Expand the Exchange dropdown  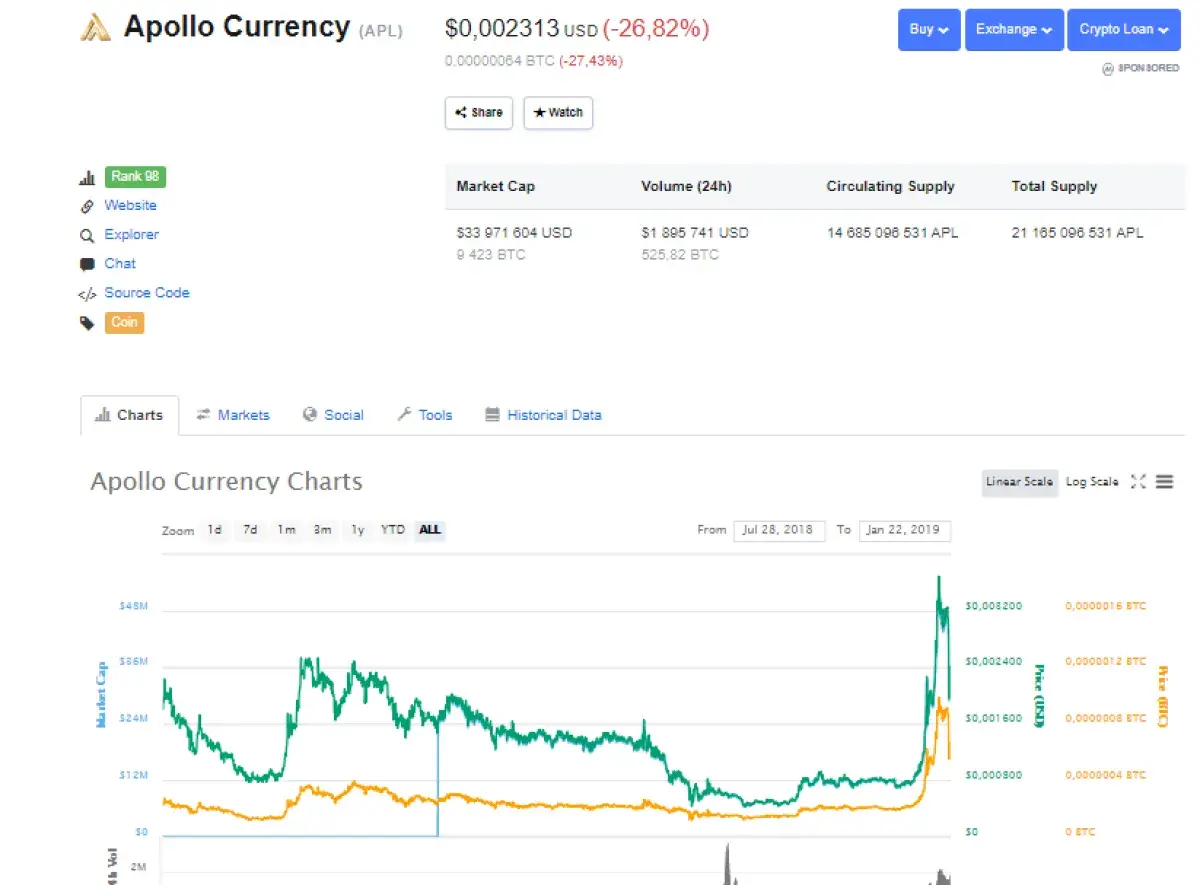pyautogui.click(x=1014, y=30)
